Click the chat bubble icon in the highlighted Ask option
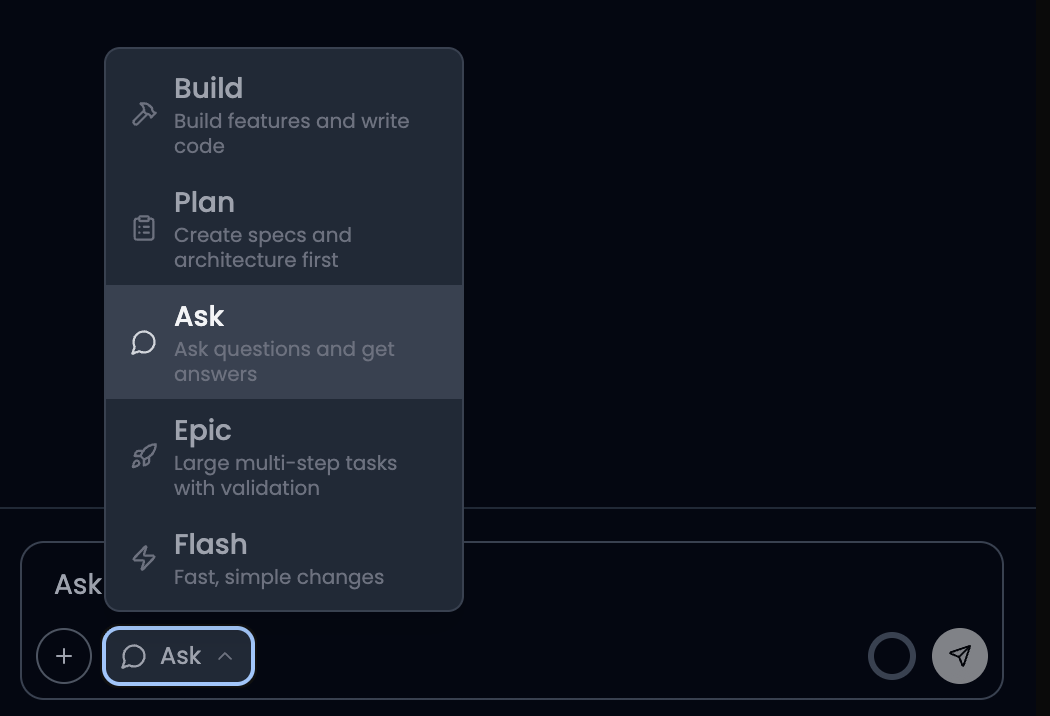Screen dimensions: 1050x716 (x=144, y=342)
